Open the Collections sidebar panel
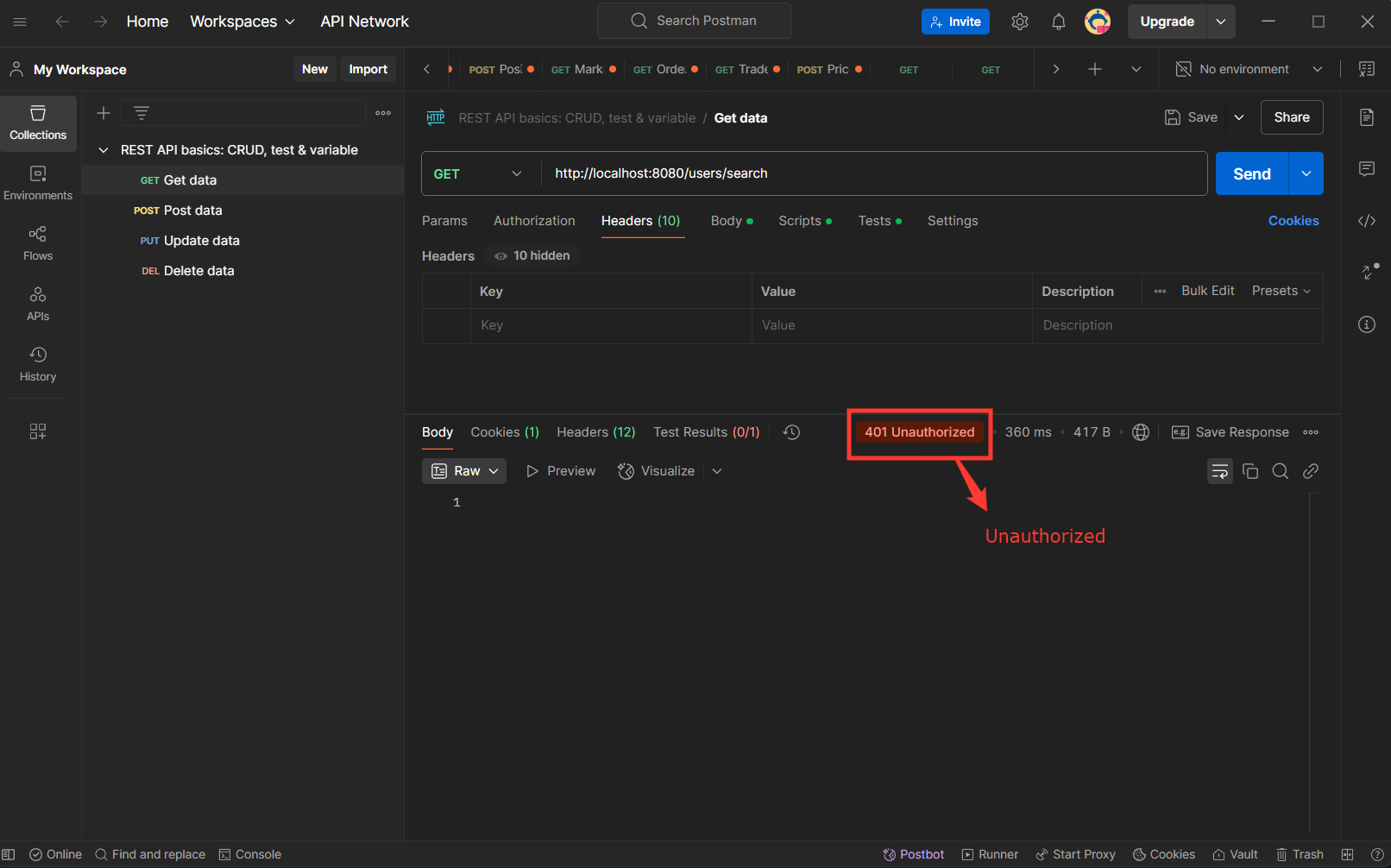Viewport: 1391px width, 868px height. click(x=38, y=123)
